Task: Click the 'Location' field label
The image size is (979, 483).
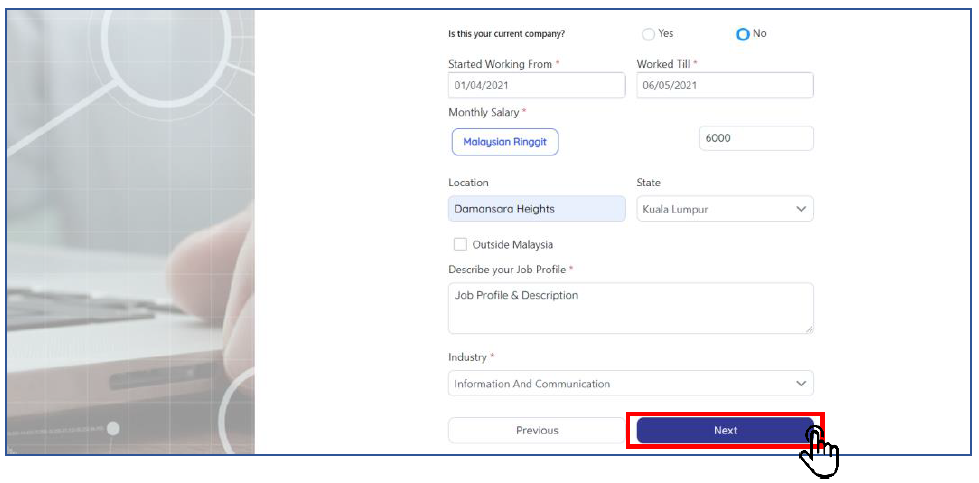Action: coord(468,182)
